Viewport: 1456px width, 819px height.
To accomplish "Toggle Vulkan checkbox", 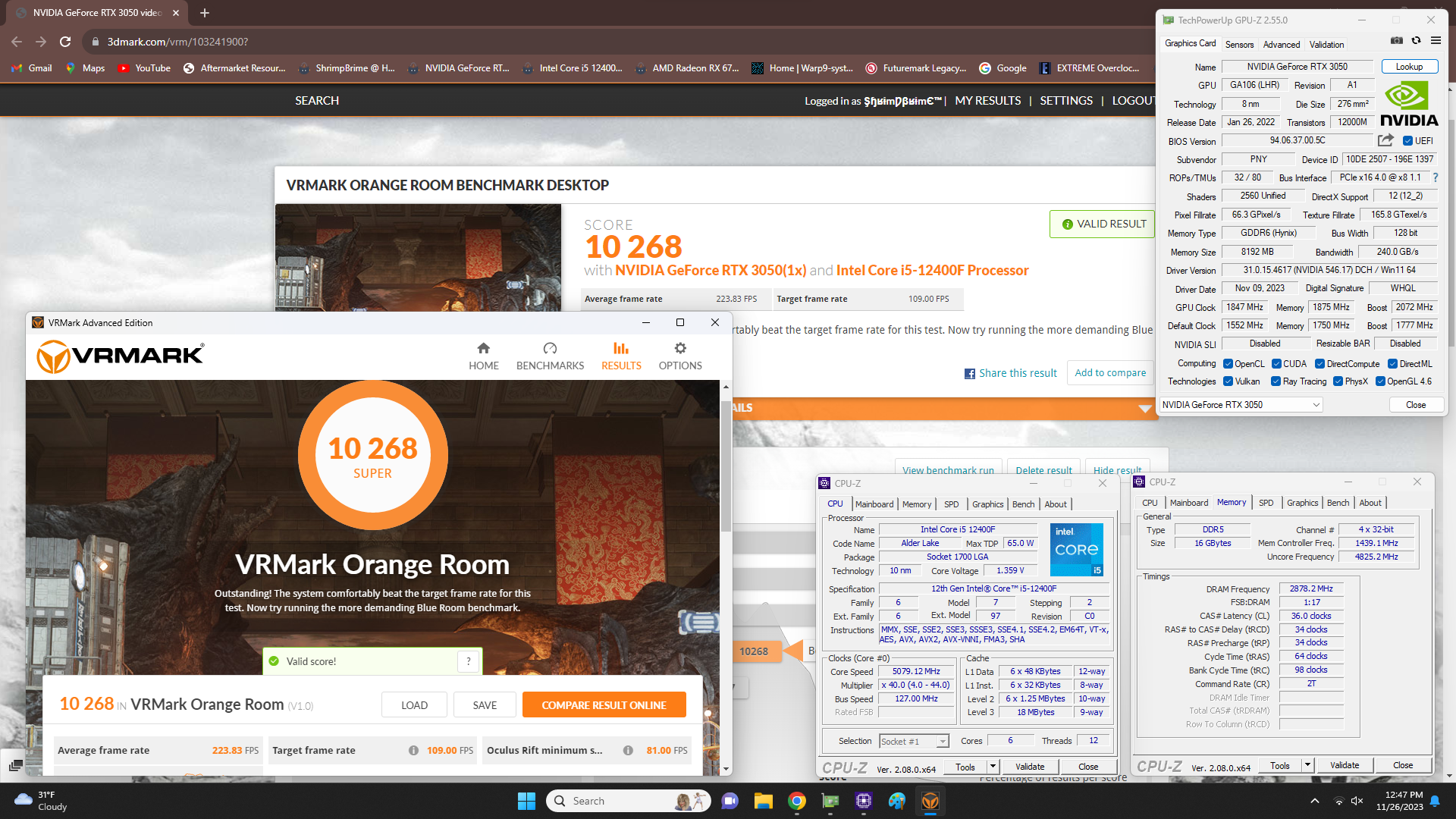I will (1228, 381).
